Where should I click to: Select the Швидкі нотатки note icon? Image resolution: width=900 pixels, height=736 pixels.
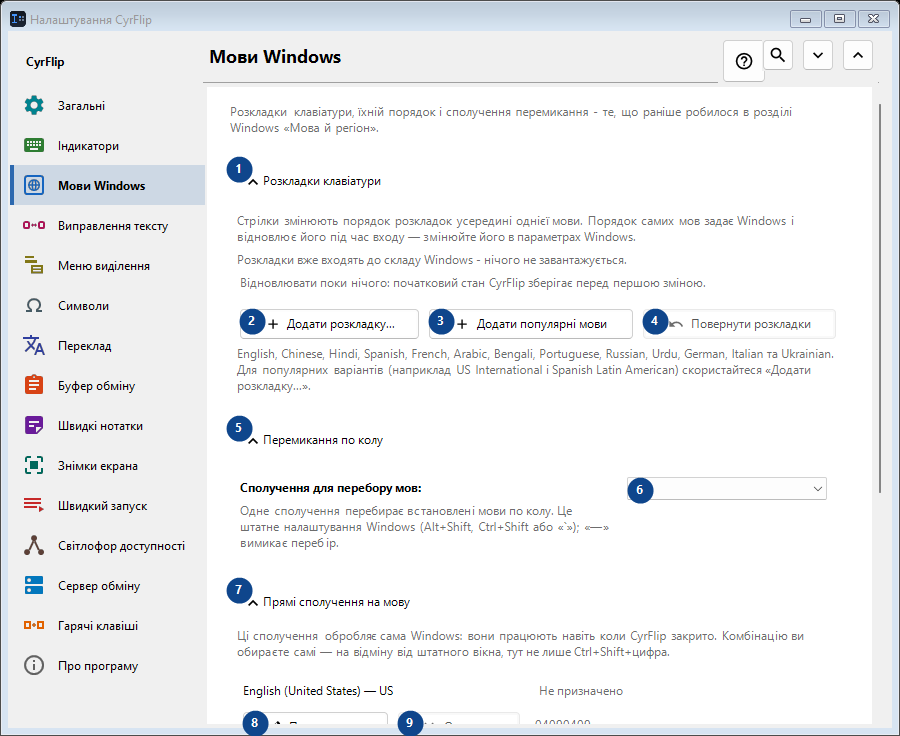pyautogui.click(x=34, y=425)
